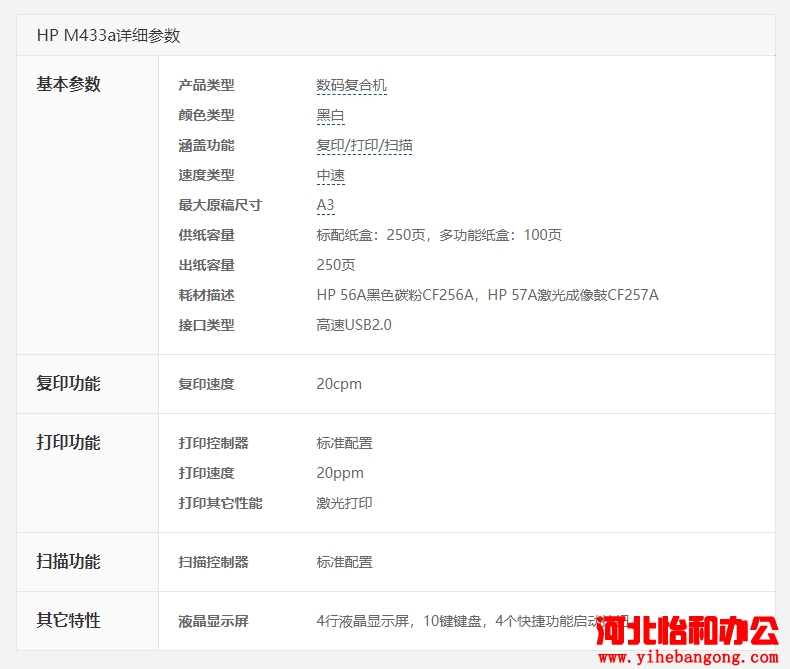The image size is (790, 669).
Task: Select the 接口类型 label
Action: (207, 325)
